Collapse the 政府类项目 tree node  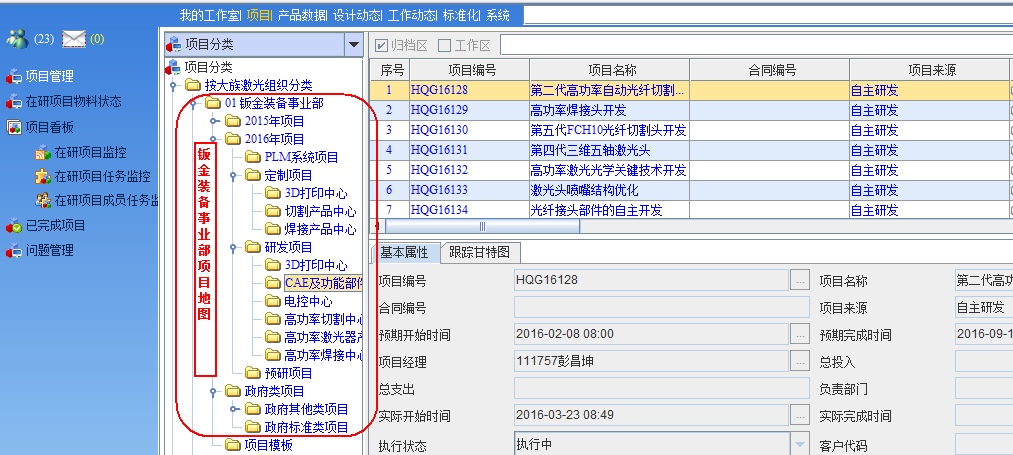pos(213,391)
